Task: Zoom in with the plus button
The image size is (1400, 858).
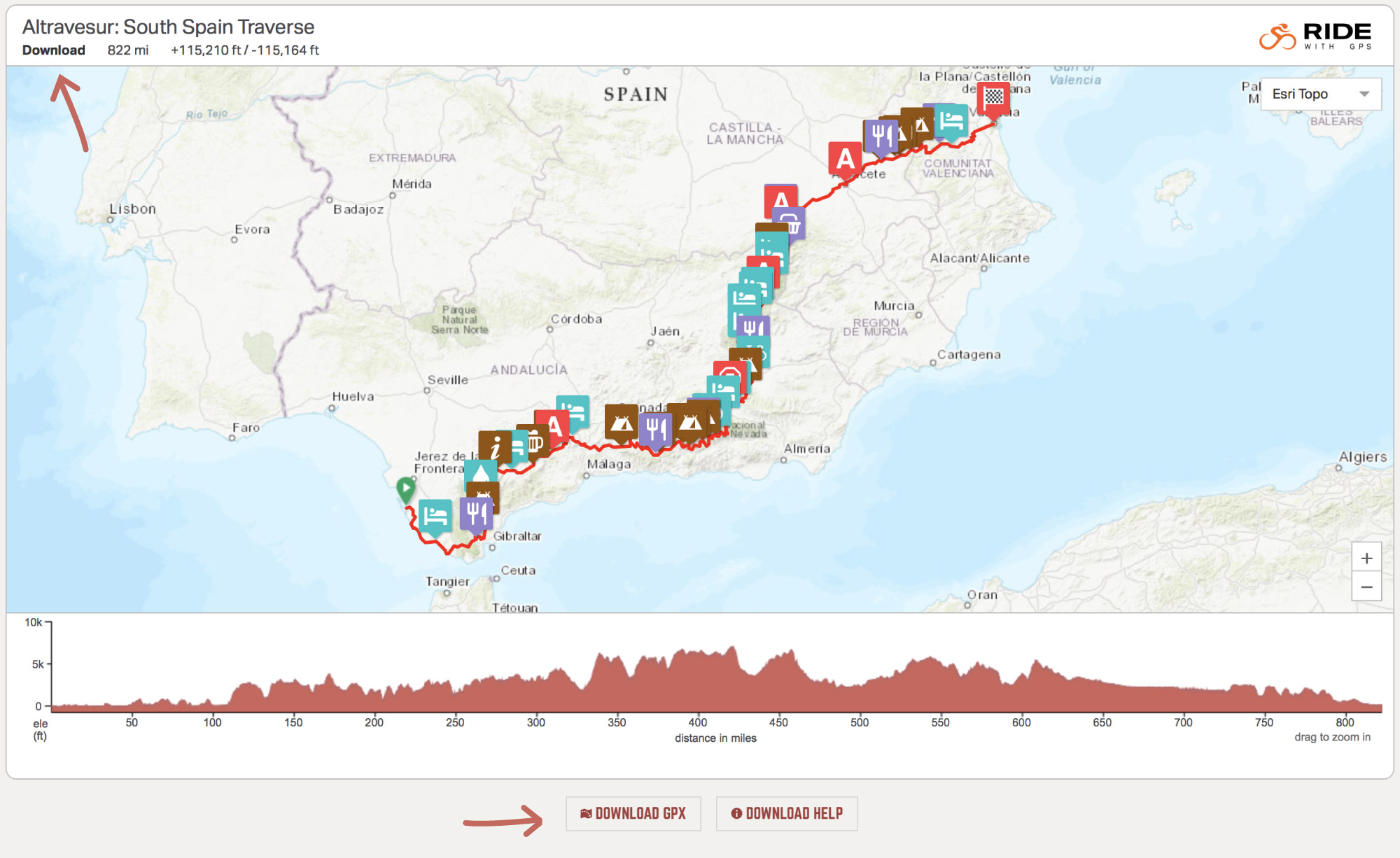Action: (x=1366, y=558)
